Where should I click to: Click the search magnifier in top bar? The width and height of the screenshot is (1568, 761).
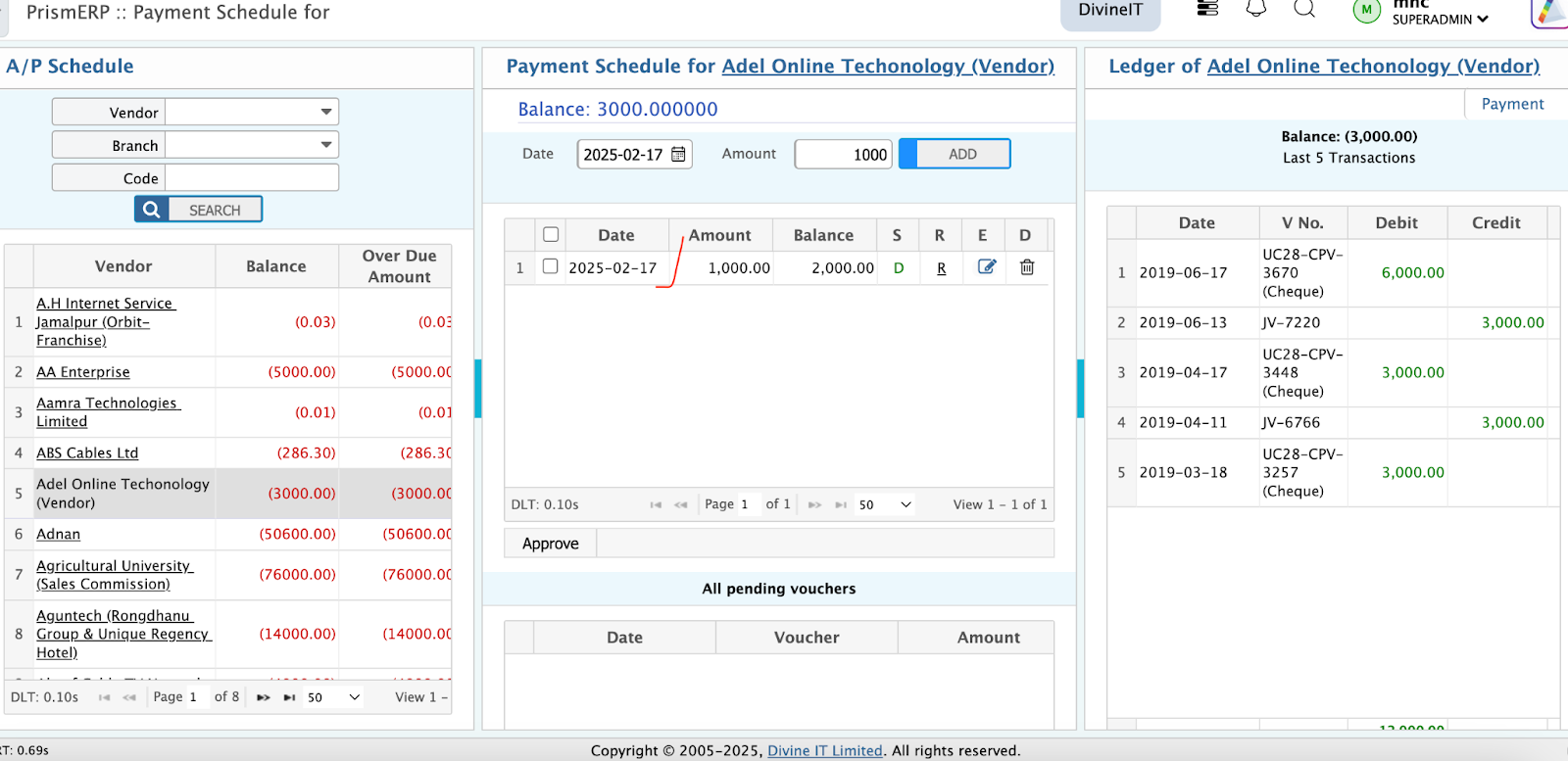[1303, 9]
